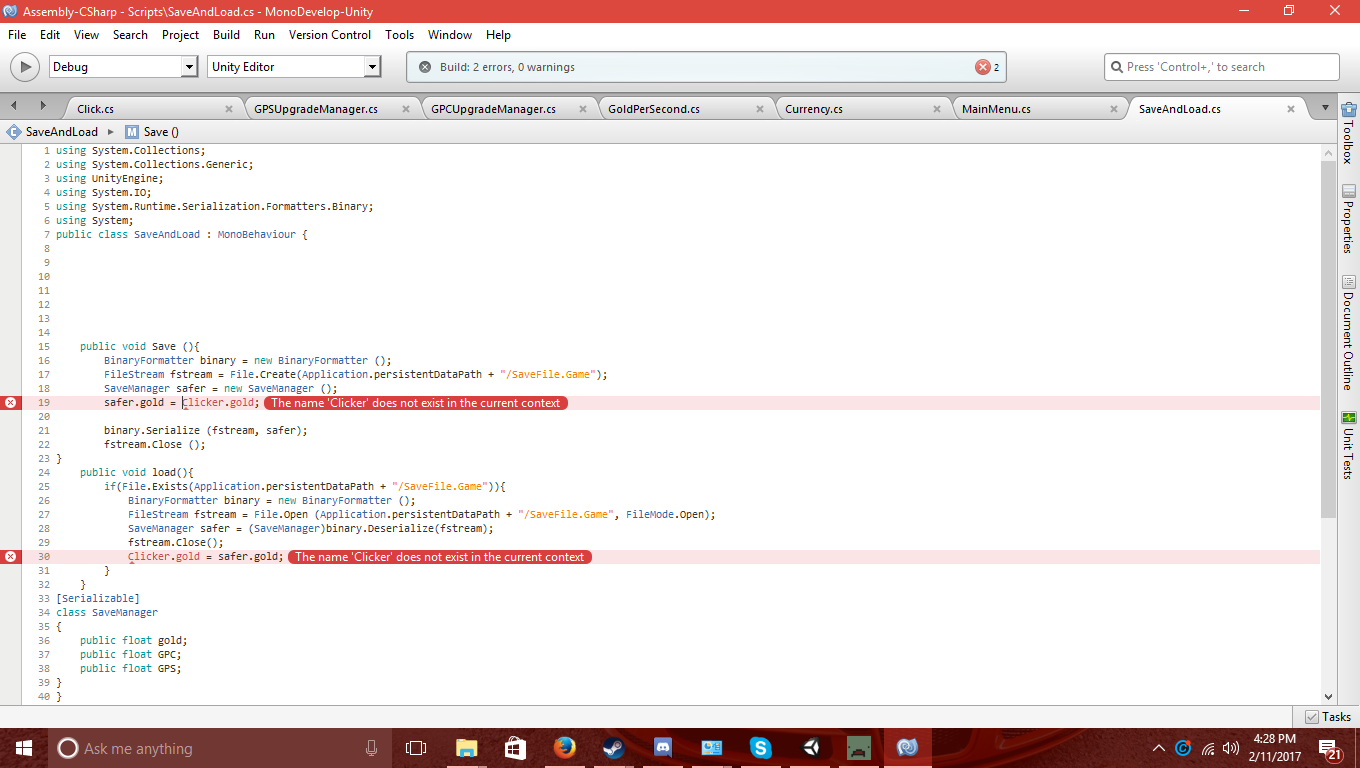Click the error marker on line 30

(10, 556)
